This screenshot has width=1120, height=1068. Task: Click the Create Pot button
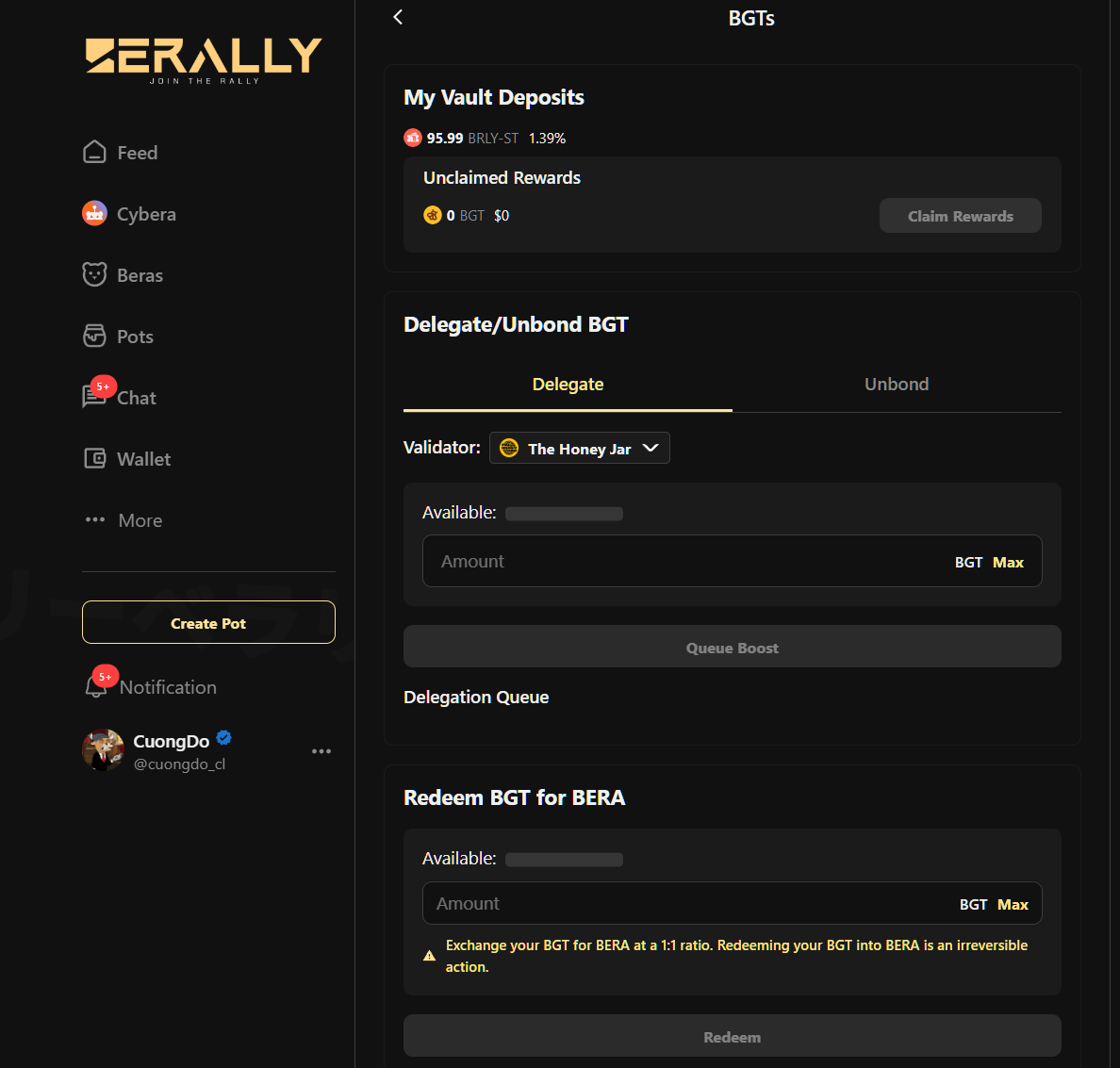(208, 623)
